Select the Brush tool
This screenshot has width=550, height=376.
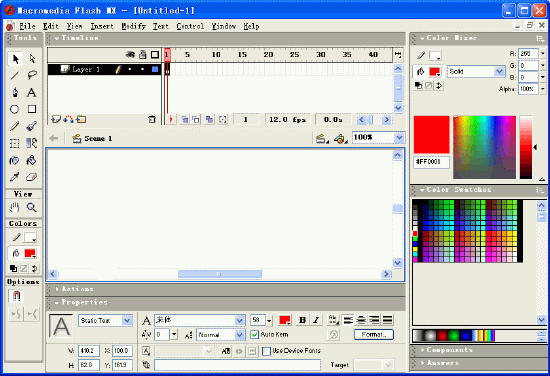pyautogui.click(x=32, y=126)
